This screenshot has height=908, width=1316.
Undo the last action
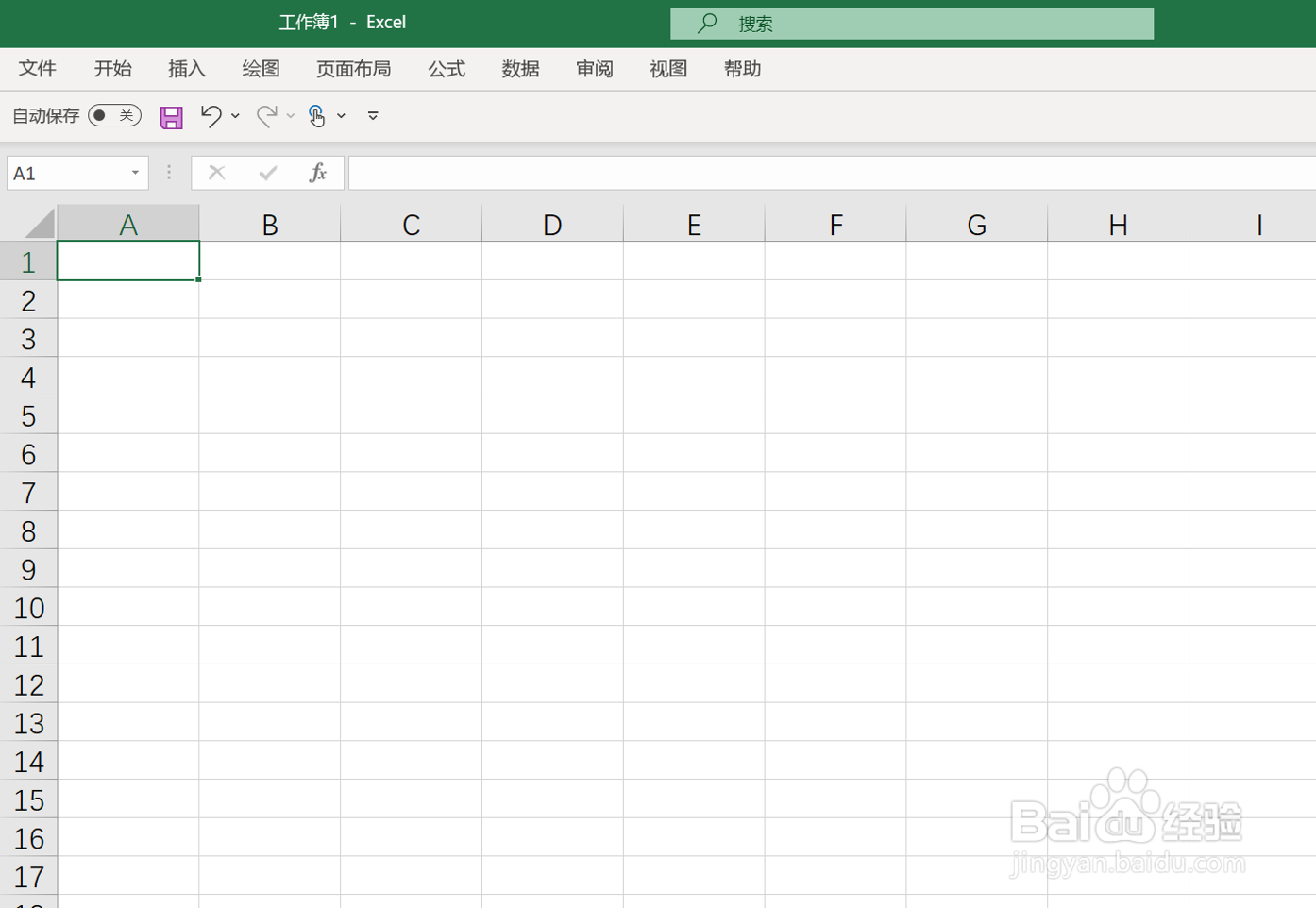pos(211,116)
